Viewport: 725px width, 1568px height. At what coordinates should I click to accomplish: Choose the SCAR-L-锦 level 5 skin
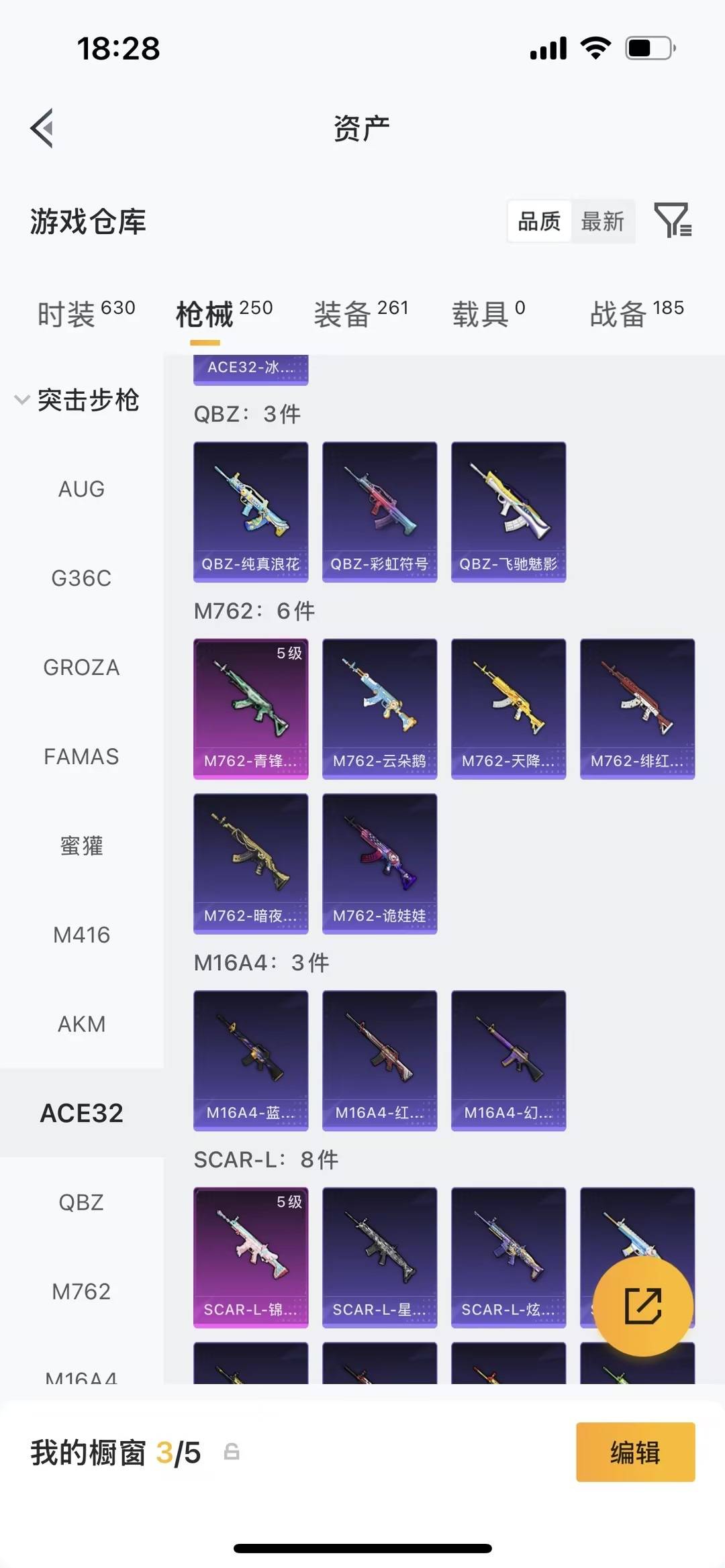pyautogui.click(x=251, y=1257)
